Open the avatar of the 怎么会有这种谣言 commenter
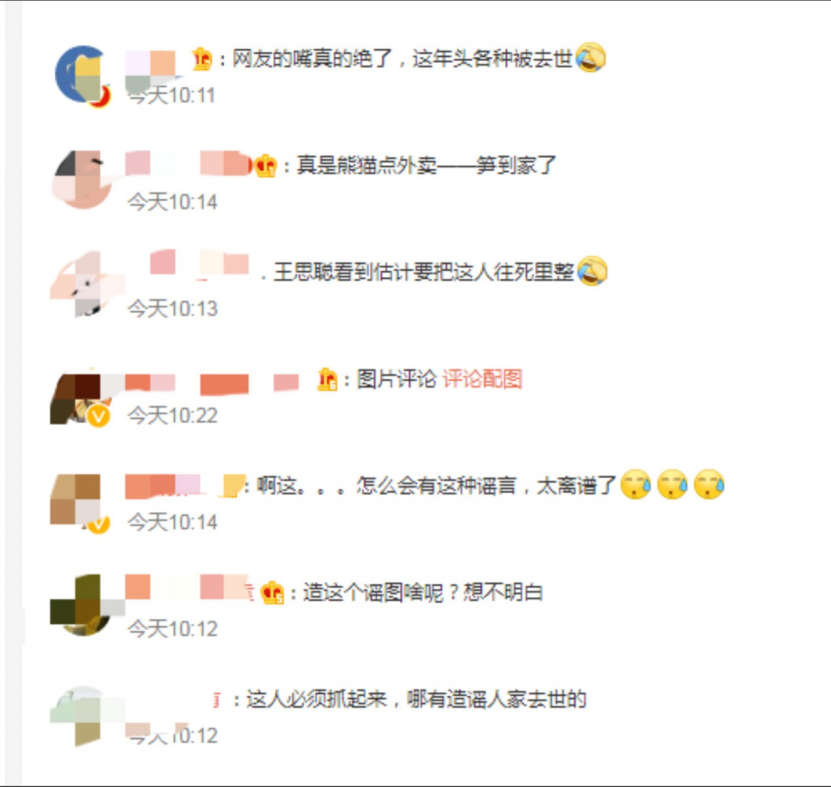 79,502
